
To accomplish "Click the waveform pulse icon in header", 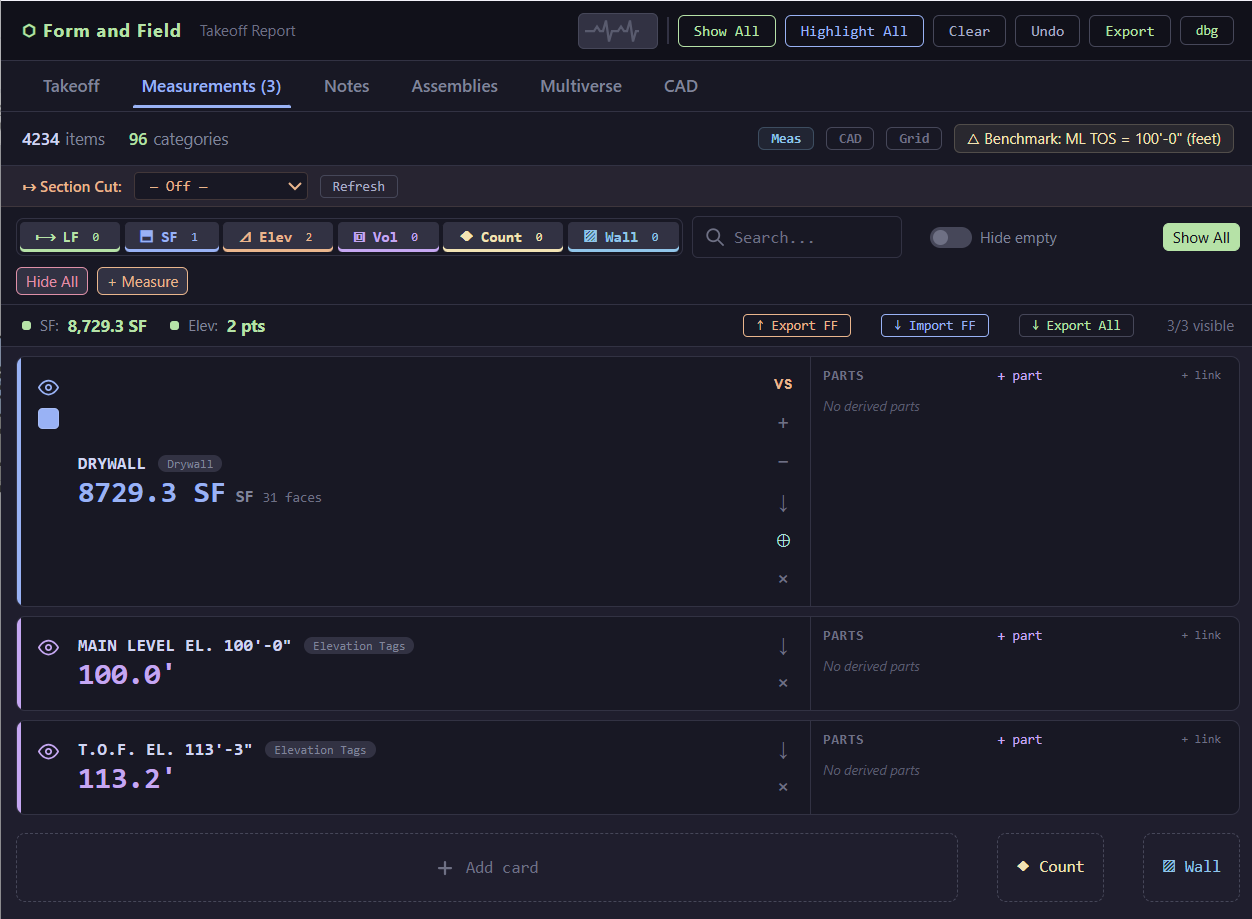I will tap(617, 31).
